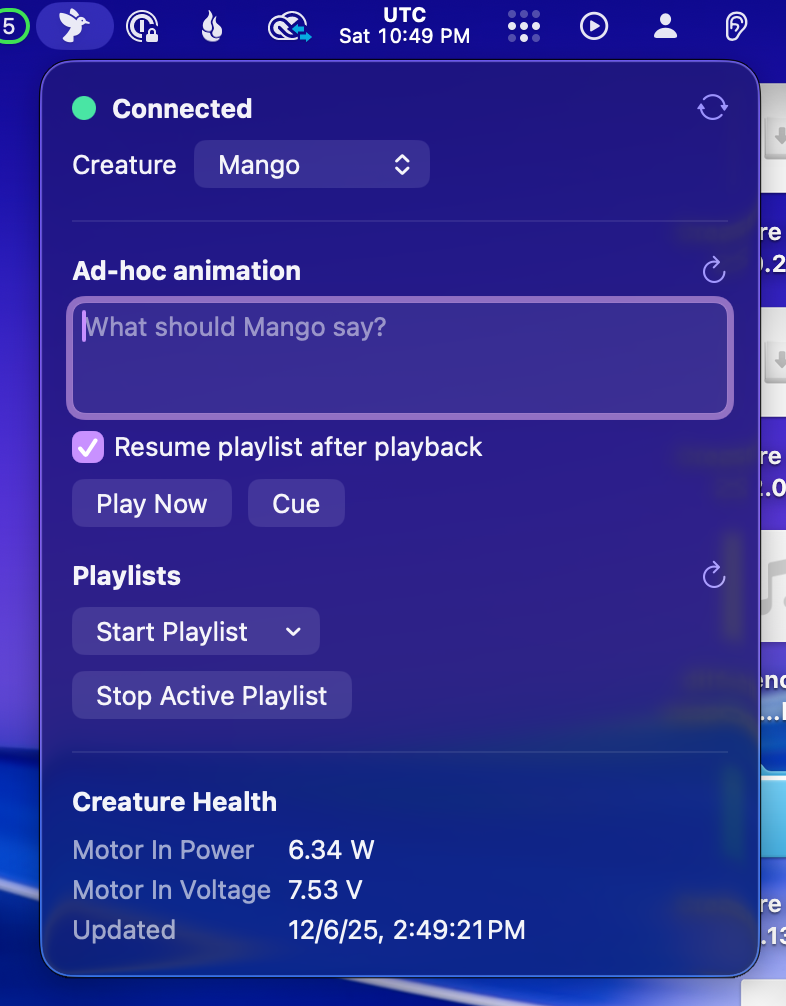Click the Updated label
786x1006 pixels.
[x=124, y=930]
